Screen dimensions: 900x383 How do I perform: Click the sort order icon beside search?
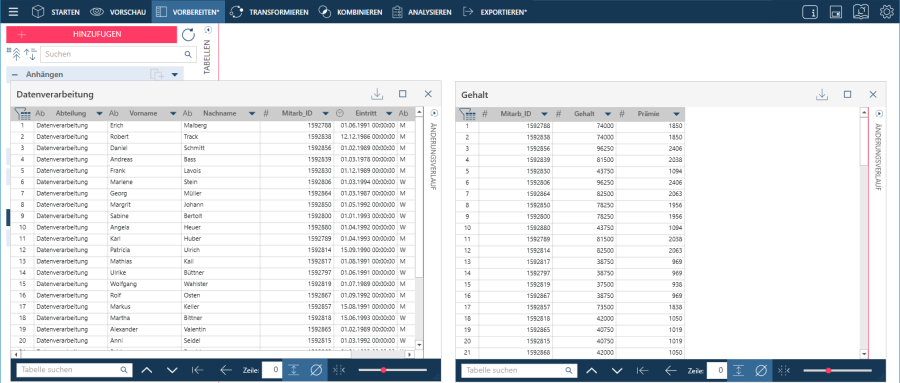point(30,55)
